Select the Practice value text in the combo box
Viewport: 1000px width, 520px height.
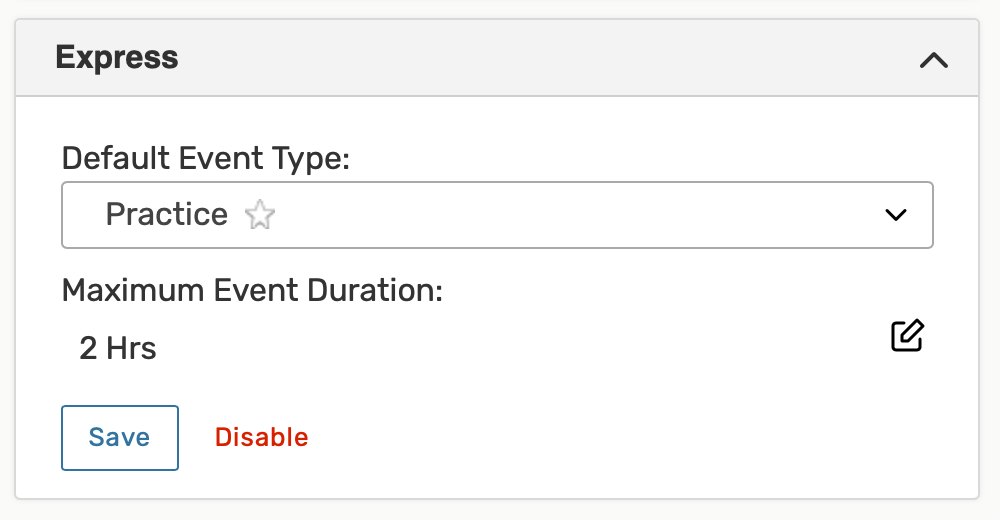167,215
